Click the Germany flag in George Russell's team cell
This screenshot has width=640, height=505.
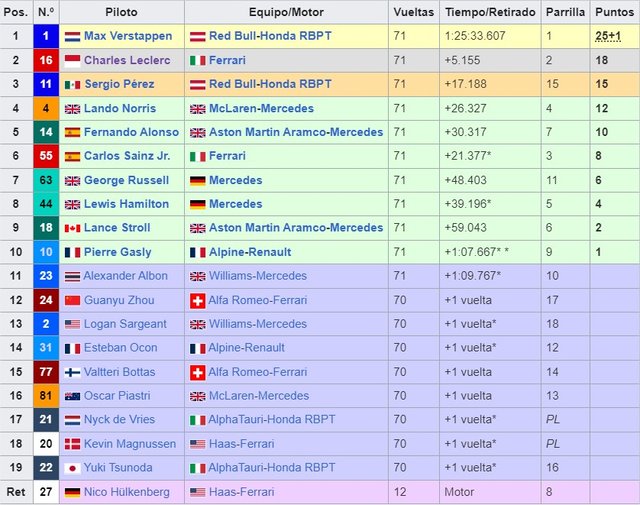(x=198, y=181)
